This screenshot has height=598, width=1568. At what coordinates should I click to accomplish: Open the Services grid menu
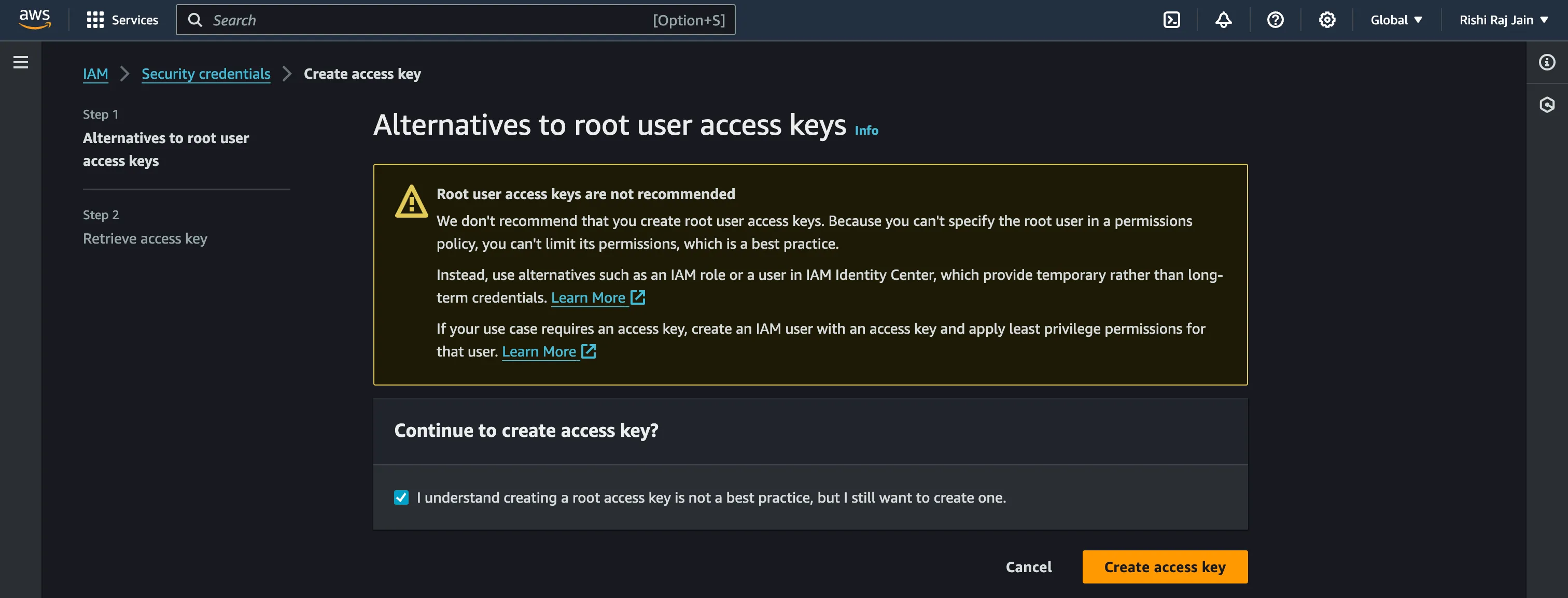[122, 20]
